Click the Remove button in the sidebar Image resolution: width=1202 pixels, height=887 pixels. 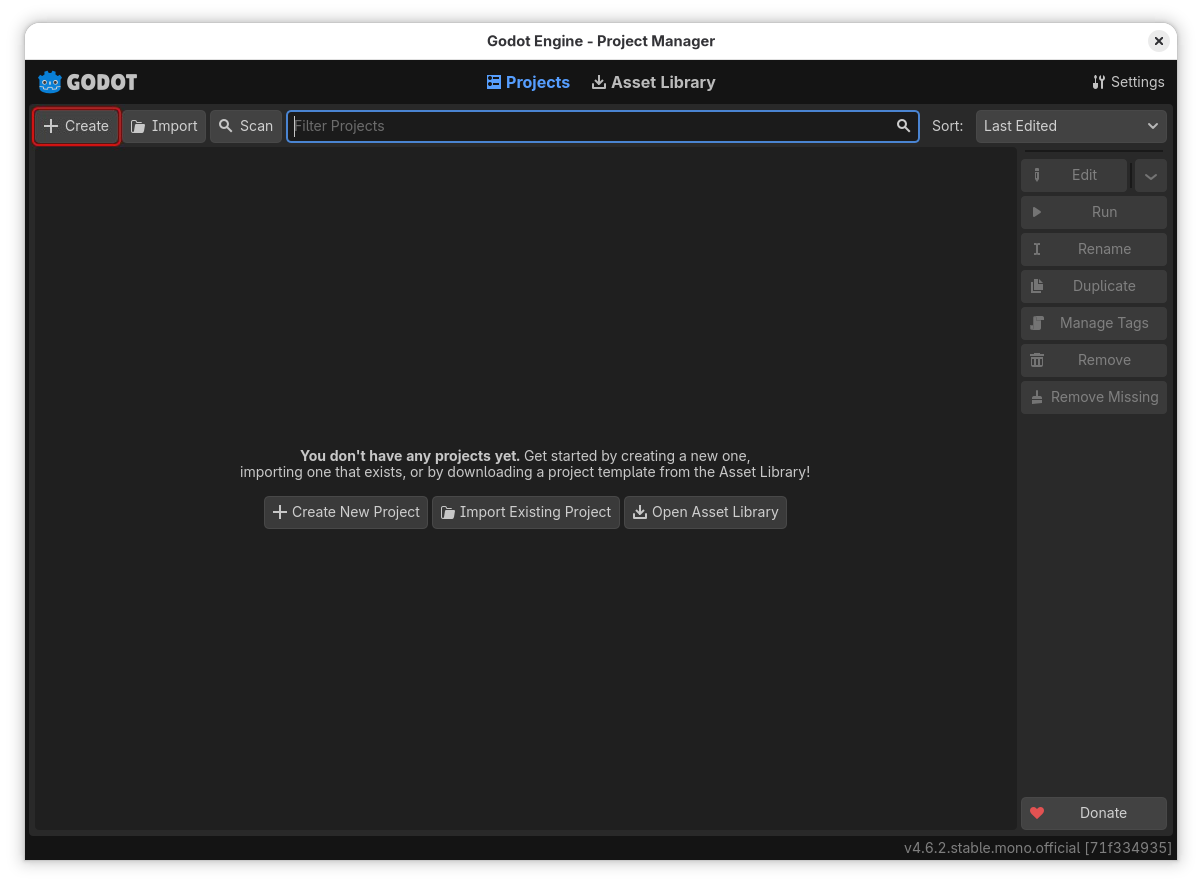click(x=1094, y=360)
